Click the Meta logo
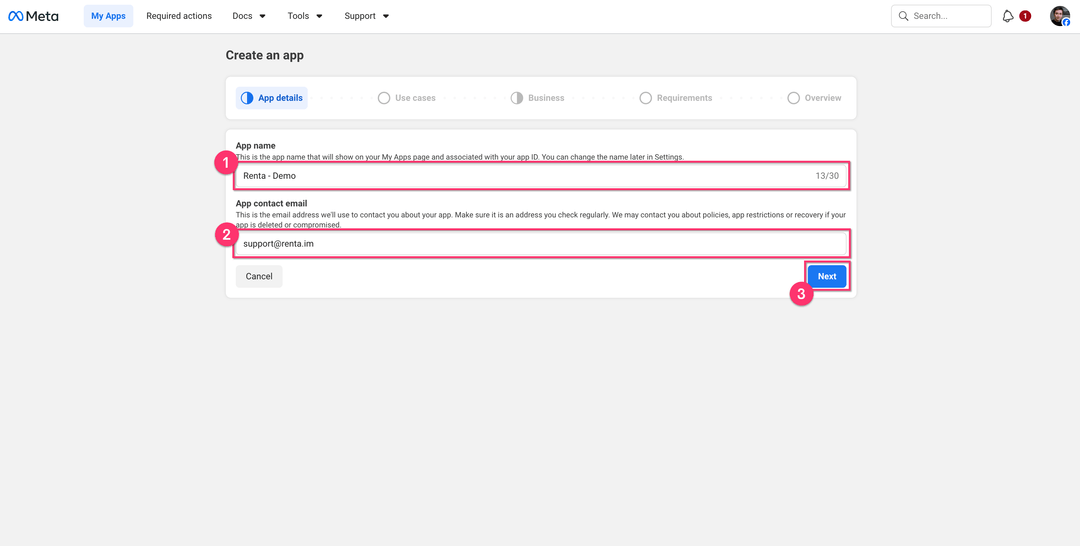The width and height of the screenshot is (1080, 546). coord(33,16)
